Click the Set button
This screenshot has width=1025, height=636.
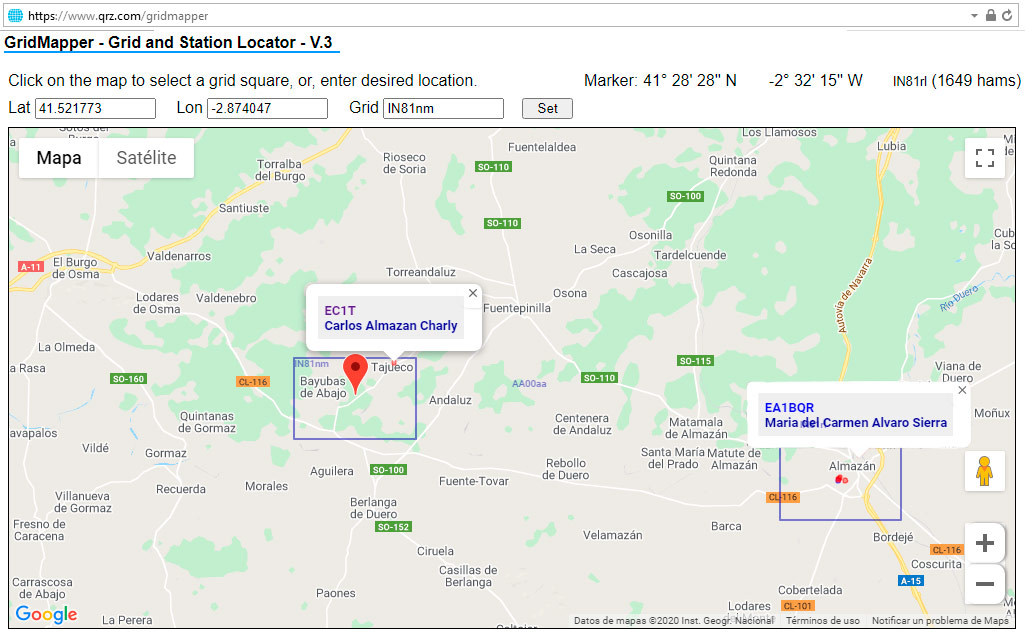[547, 109]
